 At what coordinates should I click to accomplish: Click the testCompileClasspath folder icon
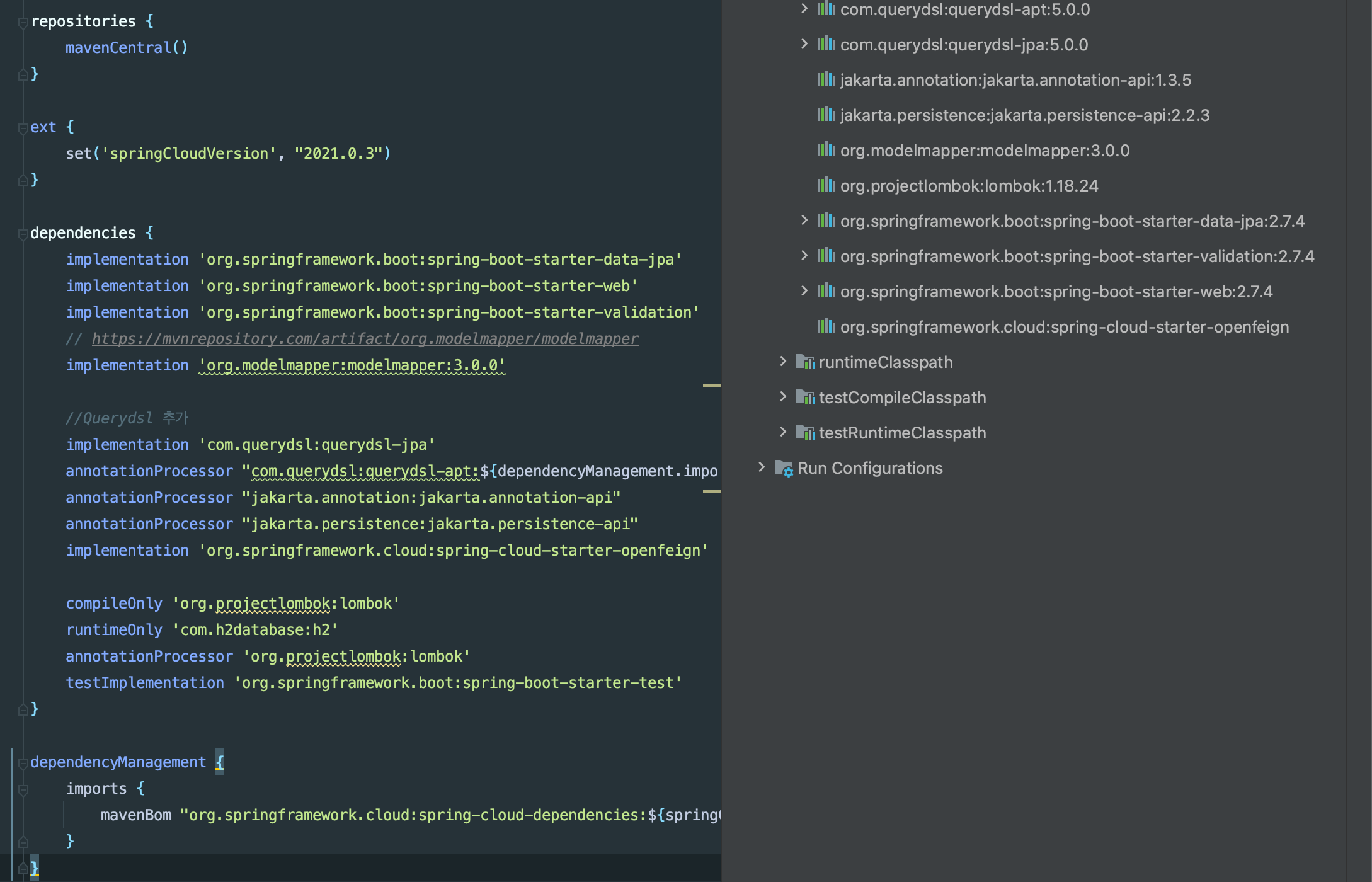[805, 397]
